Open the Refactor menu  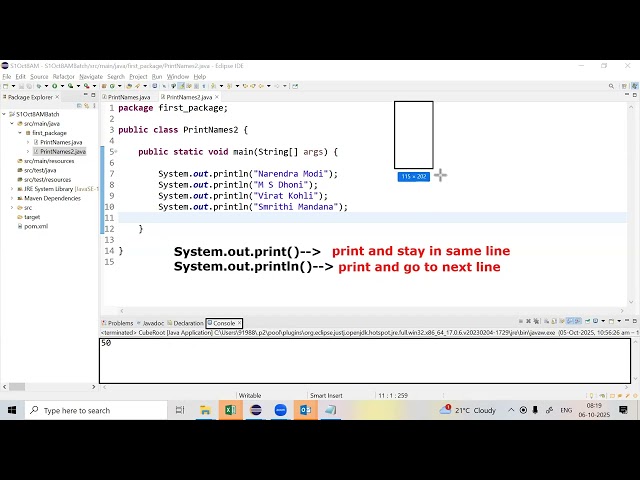64,77
